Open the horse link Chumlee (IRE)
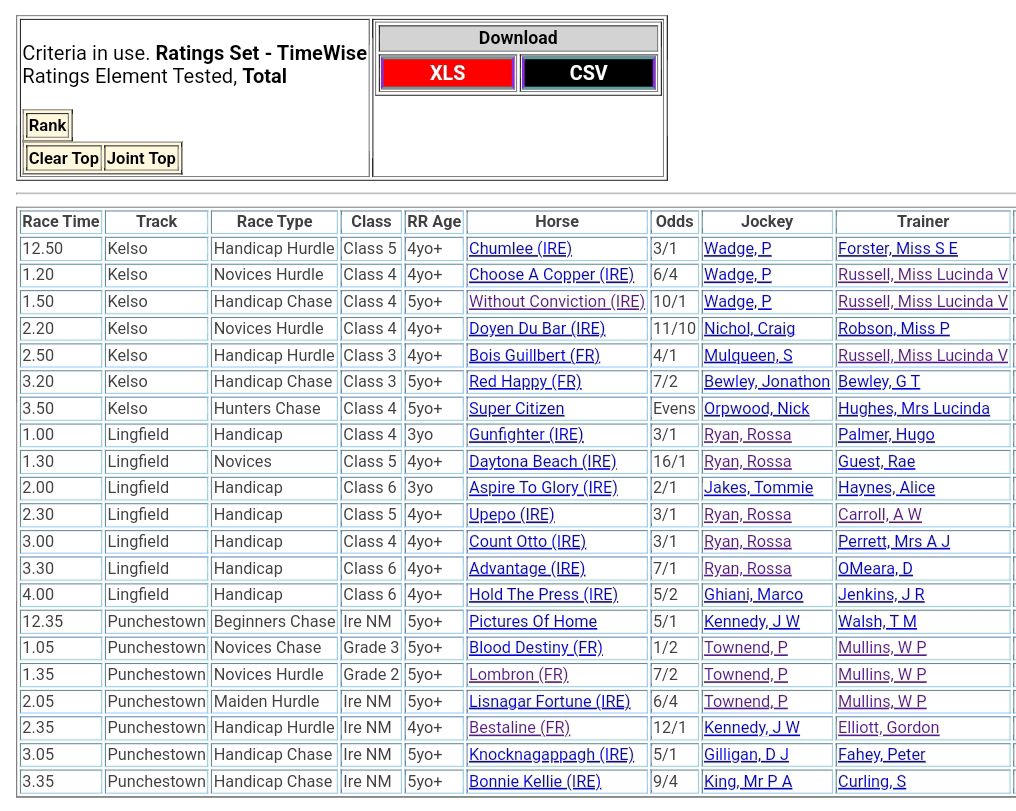The width and height of the screenshot is (1016, 811). pyautogui.click(x=520, y=248)
